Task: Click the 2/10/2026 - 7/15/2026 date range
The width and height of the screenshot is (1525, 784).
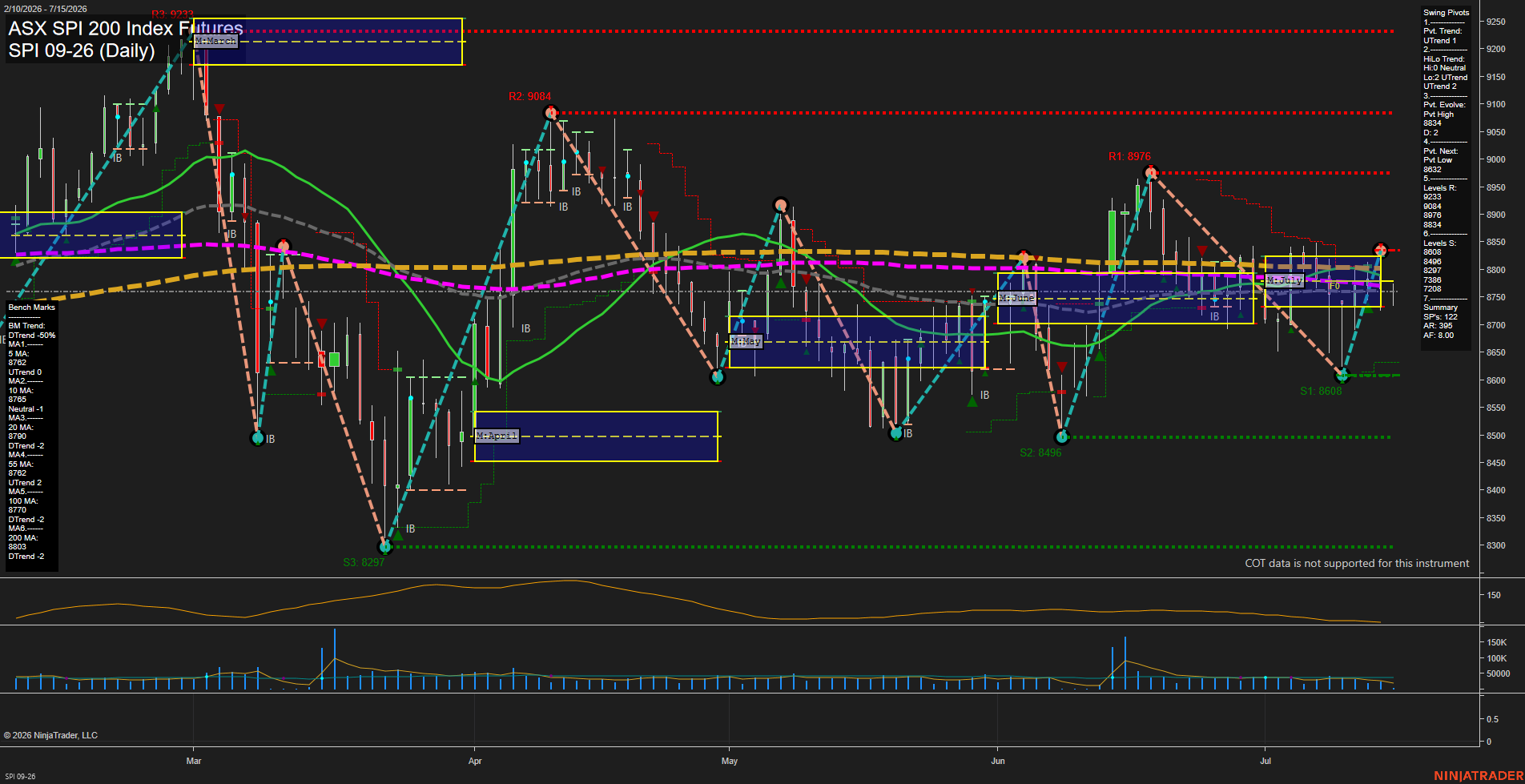Action: [46, 9]
